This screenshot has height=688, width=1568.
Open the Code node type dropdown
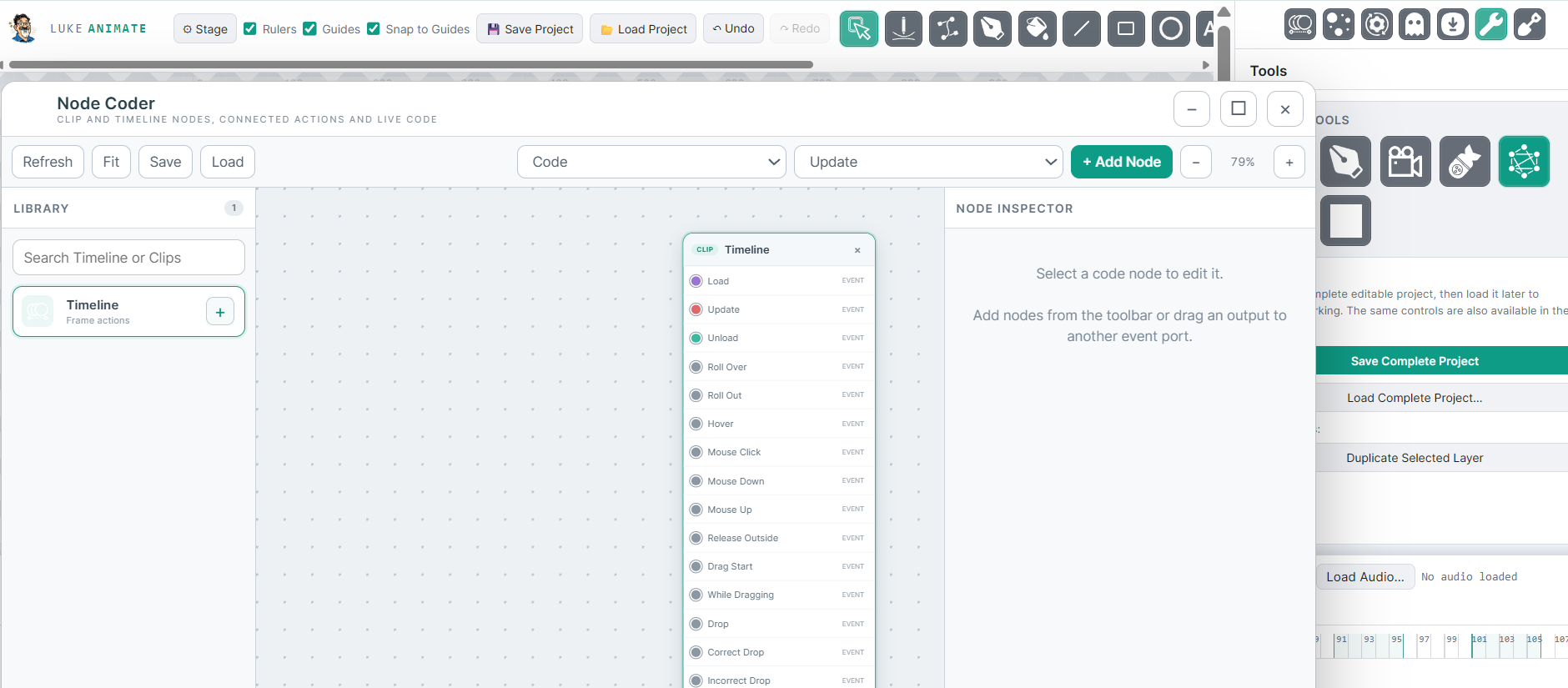click(652, 162)
